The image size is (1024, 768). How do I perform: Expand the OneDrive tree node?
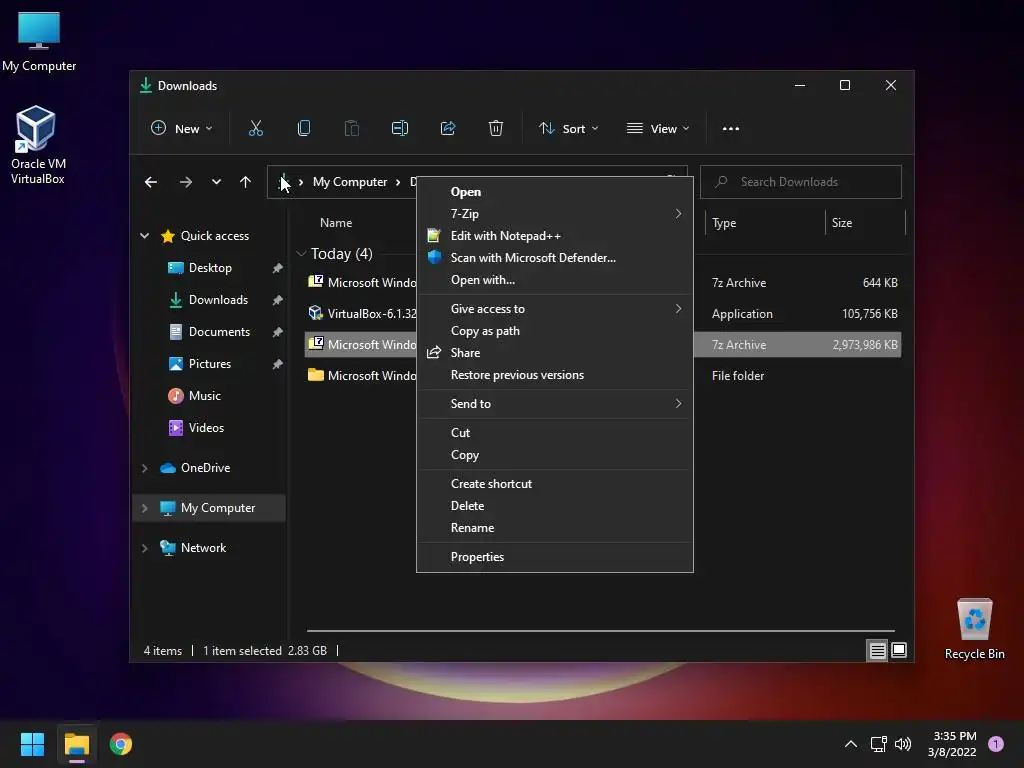pyautogui.click(x=144, y=468)
